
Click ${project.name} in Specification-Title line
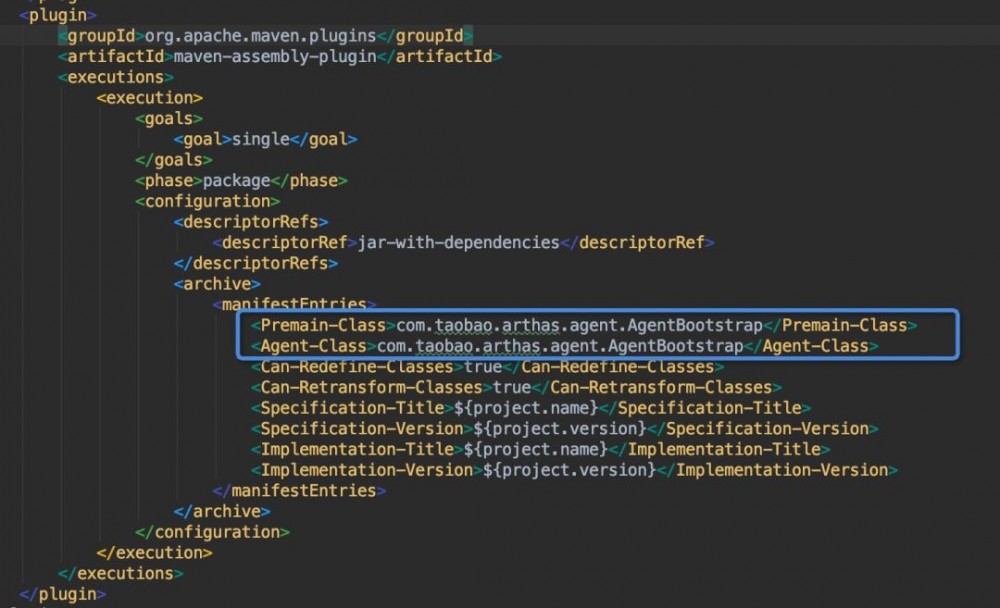point(526,408)
